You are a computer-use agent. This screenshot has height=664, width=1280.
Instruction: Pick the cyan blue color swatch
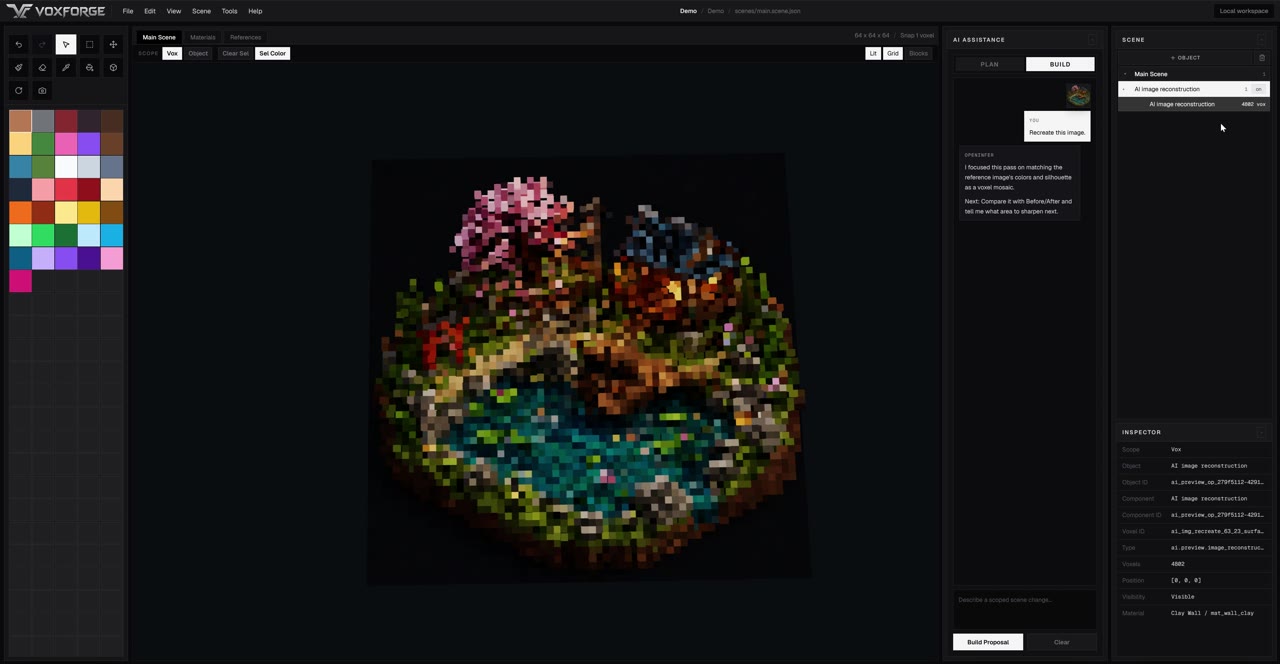pyautogui.click(x=112, y=236)
